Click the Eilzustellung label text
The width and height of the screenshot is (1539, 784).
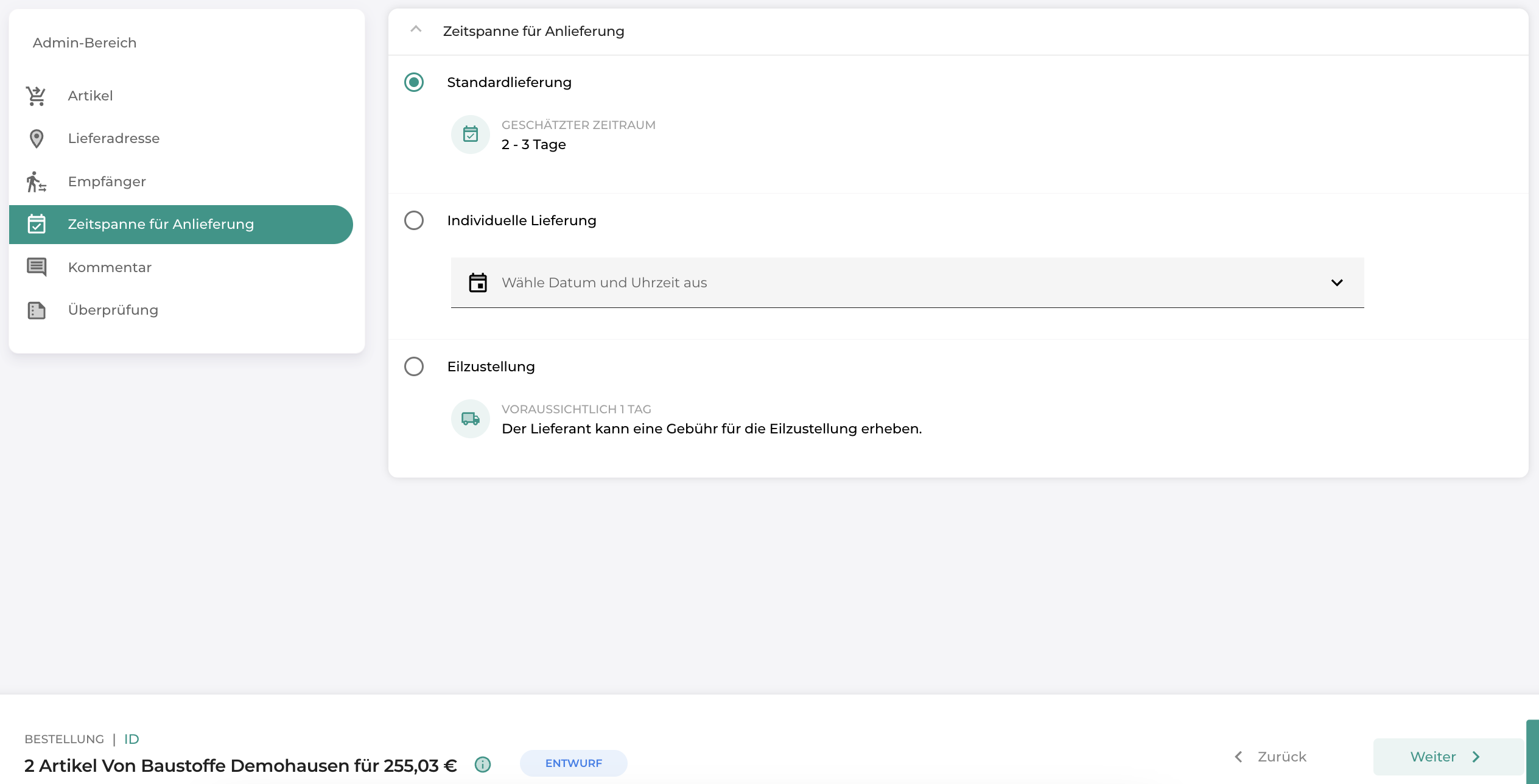click(491, 366)
